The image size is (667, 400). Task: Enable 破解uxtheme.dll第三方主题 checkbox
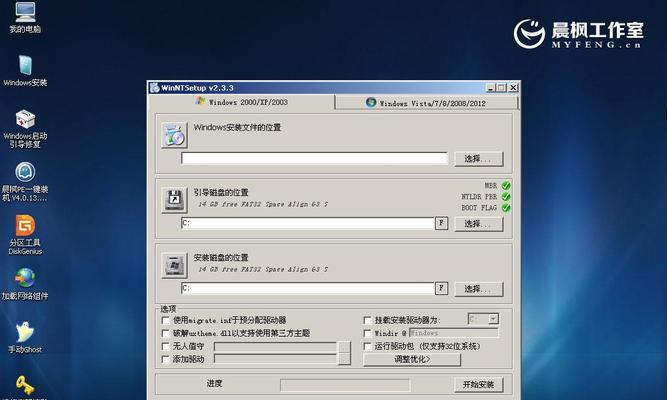point(166,333)
